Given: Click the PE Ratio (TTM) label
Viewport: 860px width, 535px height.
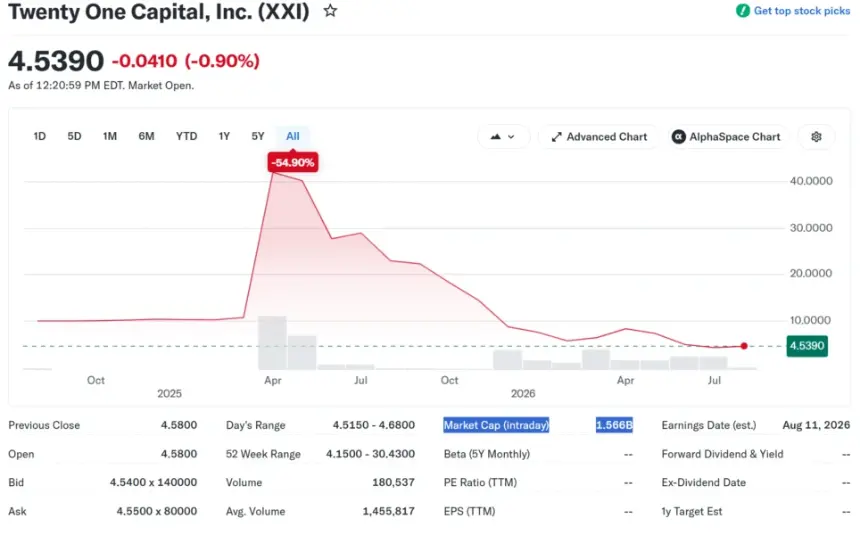Looking at the screenshot, I should [x=480, y=482].
